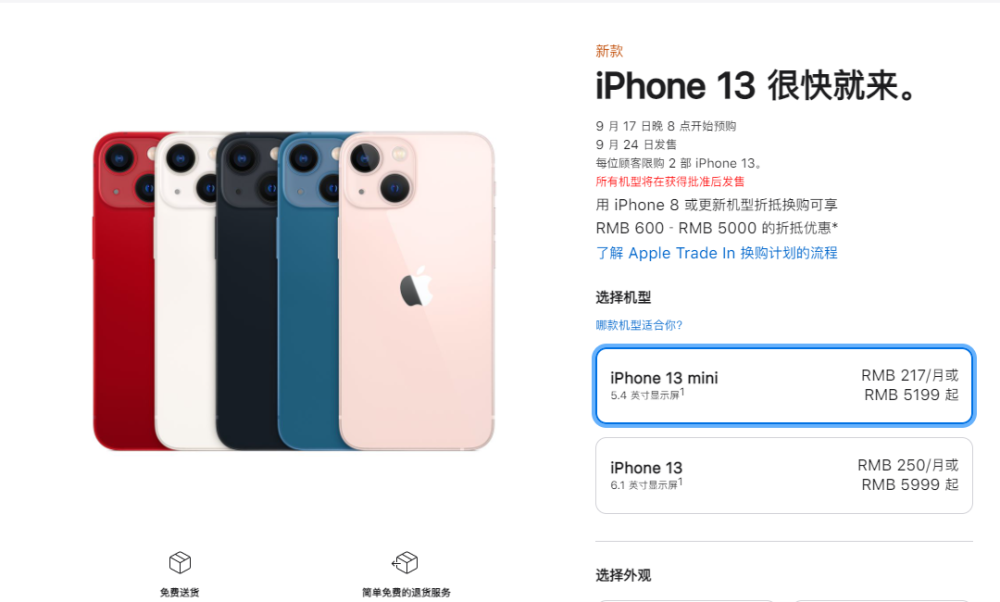The width and height of the screenshot is (1000, 602).
Task: Click the free delivery box icon
Action: (180, 562)
